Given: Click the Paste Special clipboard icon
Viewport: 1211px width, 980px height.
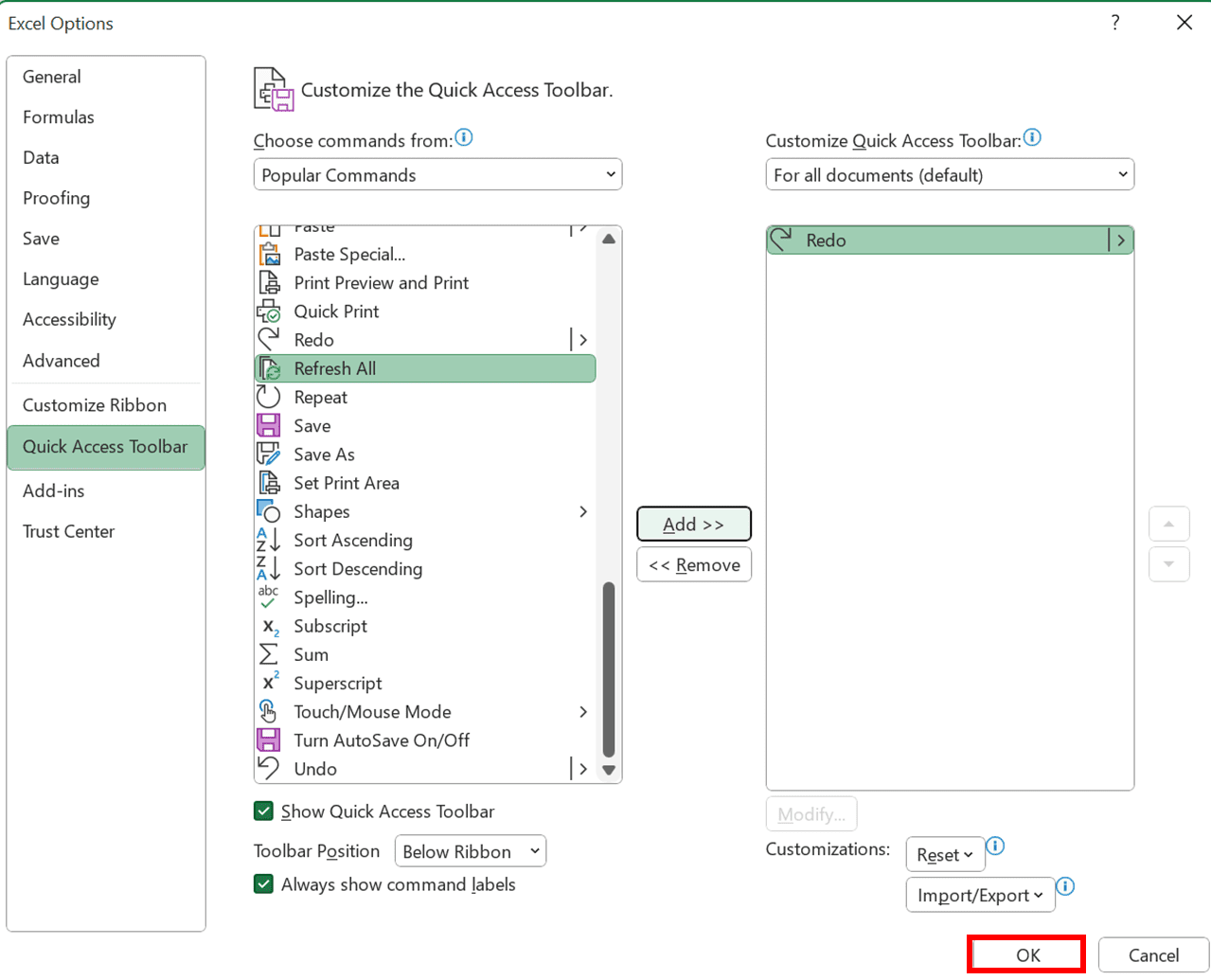Looking at the screenshot, I should click(270, 254).
